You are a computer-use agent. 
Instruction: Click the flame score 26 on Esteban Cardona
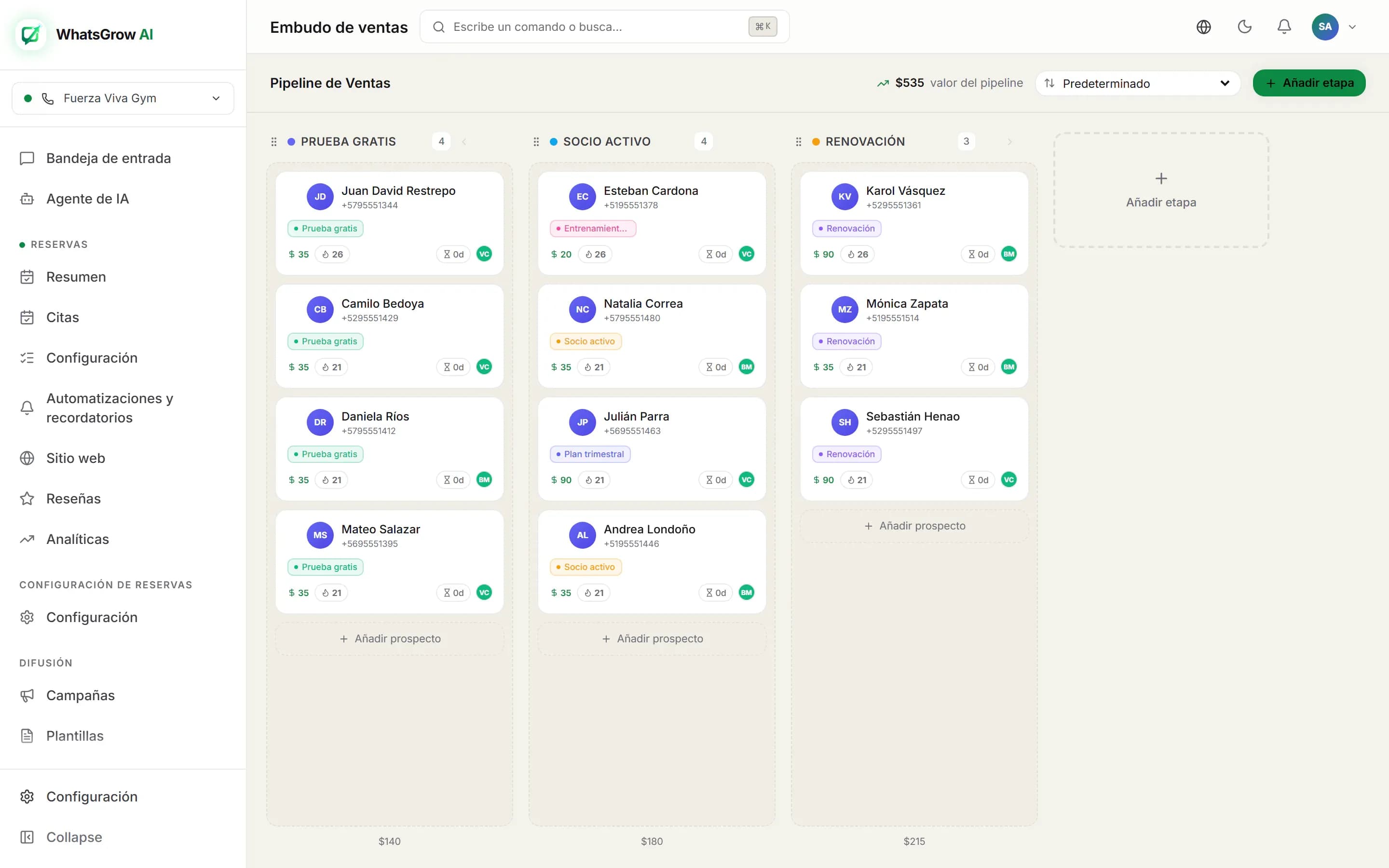pyautogui.click(x=595, y=254)
